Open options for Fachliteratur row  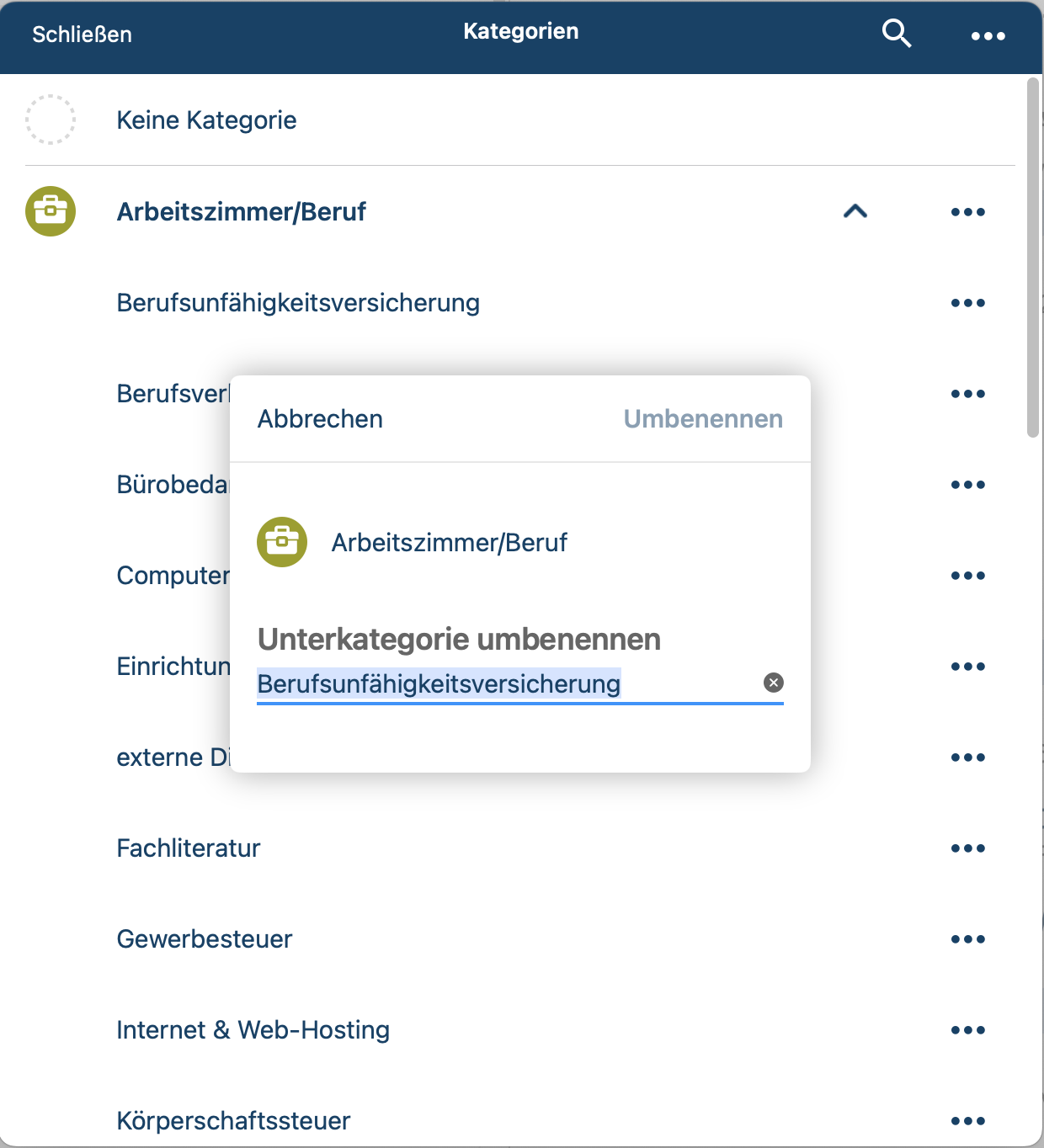point(967,848)
